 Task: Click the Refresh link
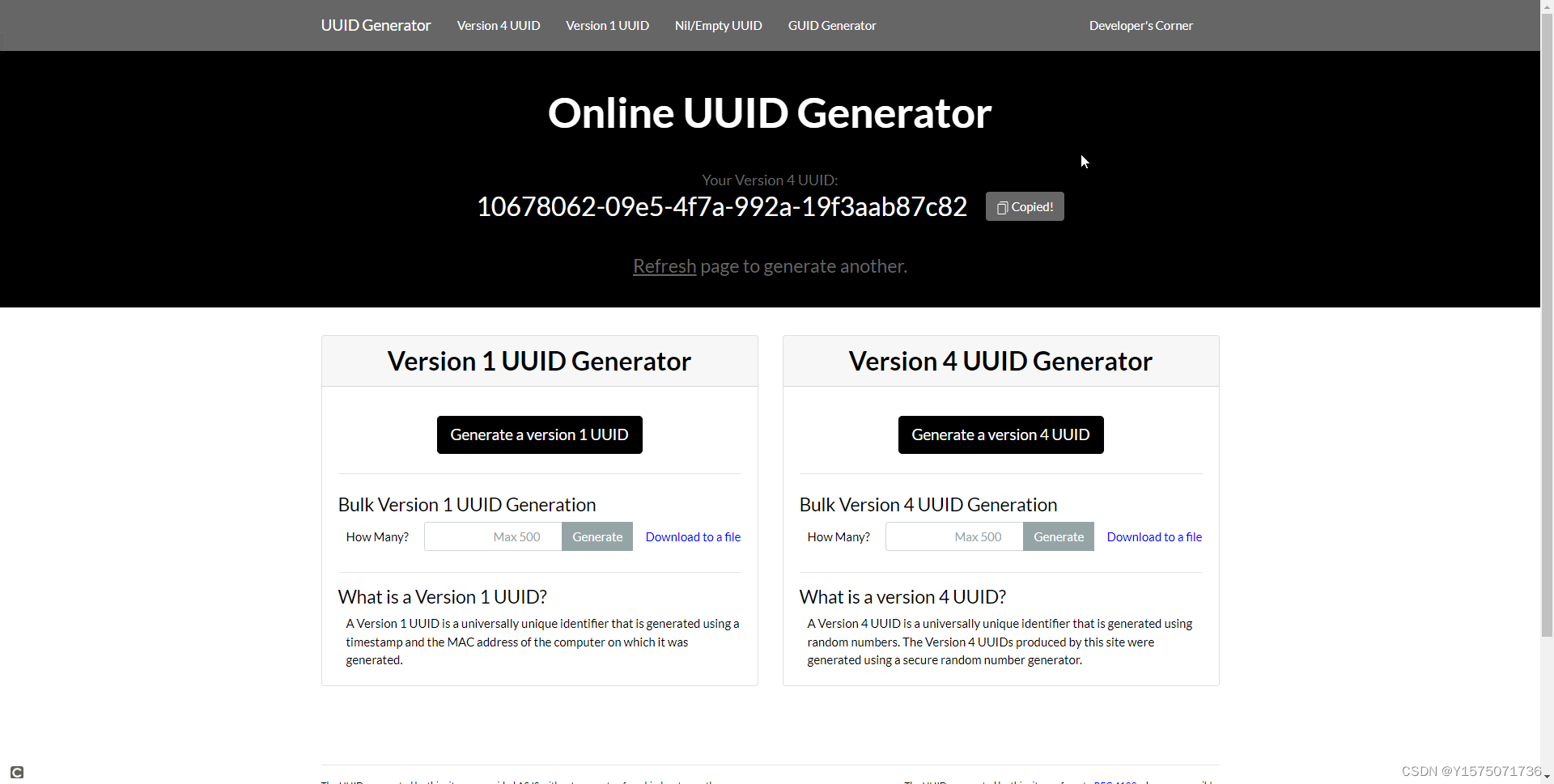(664, 266)
